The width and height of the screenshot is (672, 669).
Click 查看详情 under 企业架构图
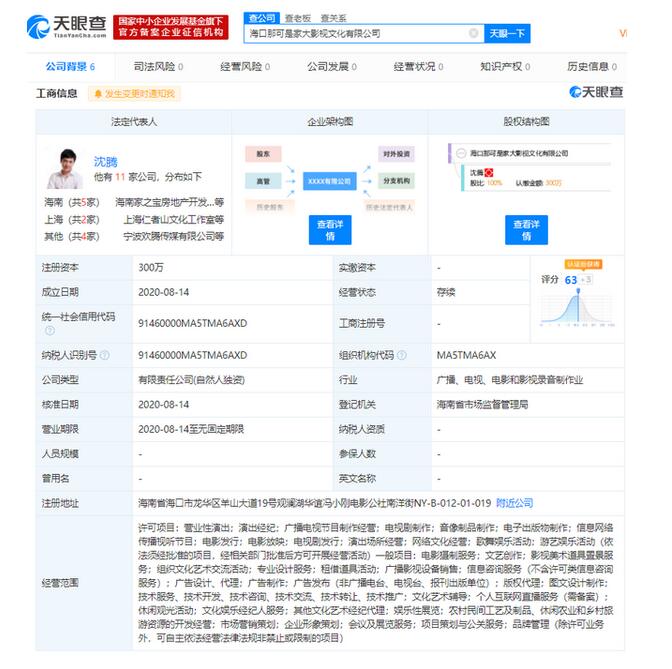(x=330, y=230)
